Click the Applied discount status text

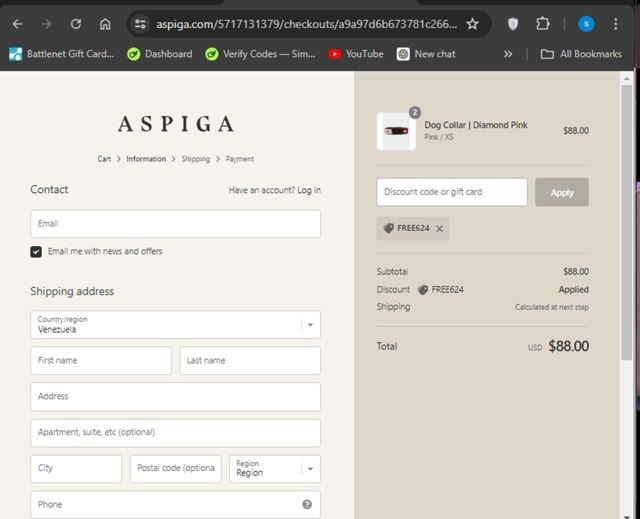click(573, 290)
